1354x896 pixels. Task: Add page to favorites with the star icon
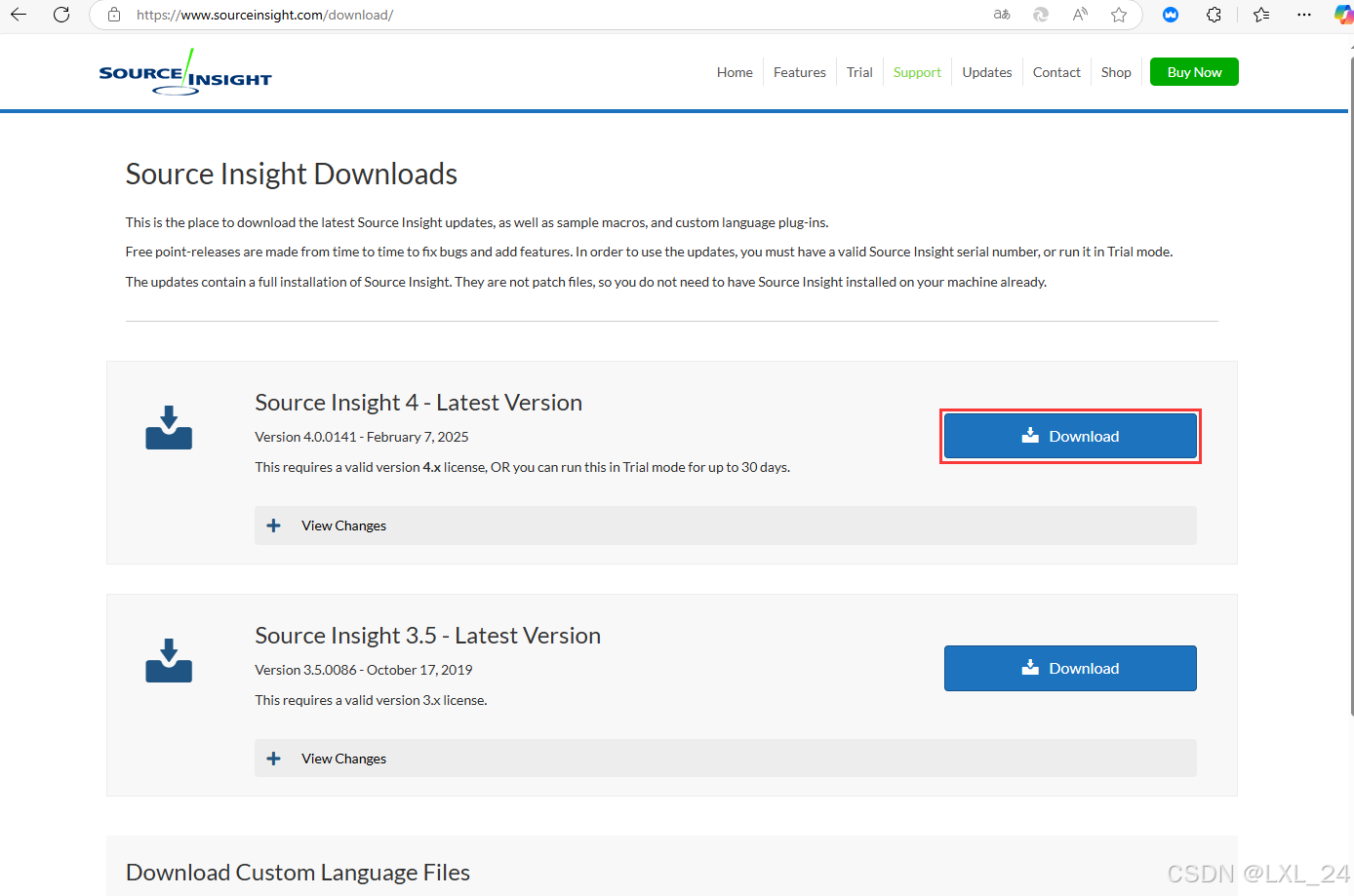click(1119, 15)
